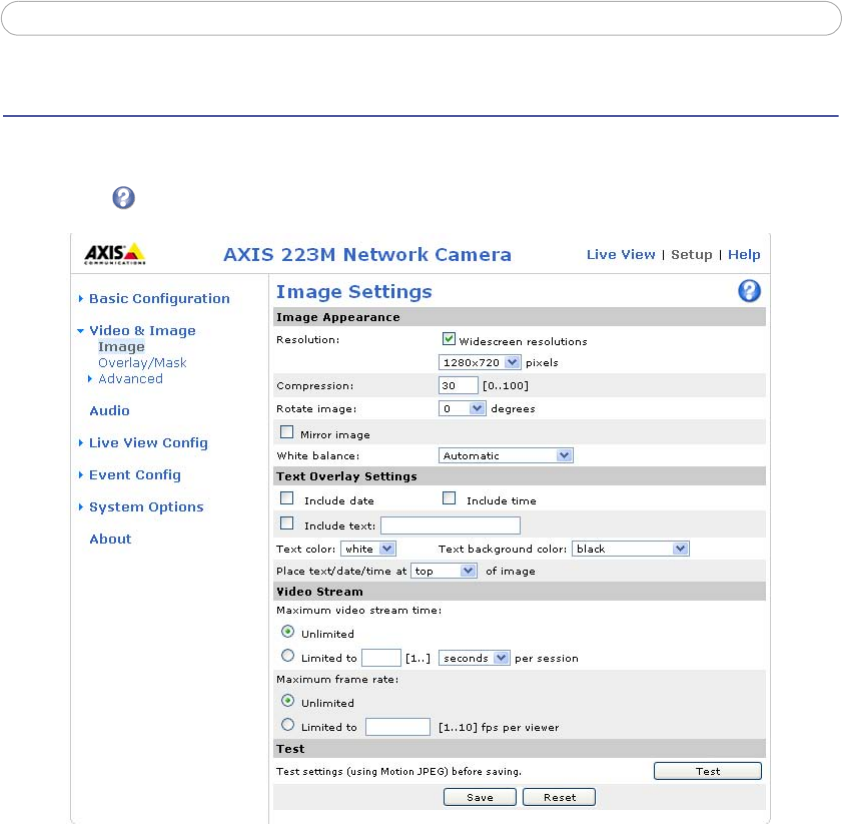This screenshot has height=824, width=842.
Task: Expand the Basic Configuration menu
Action: [159, 298]
